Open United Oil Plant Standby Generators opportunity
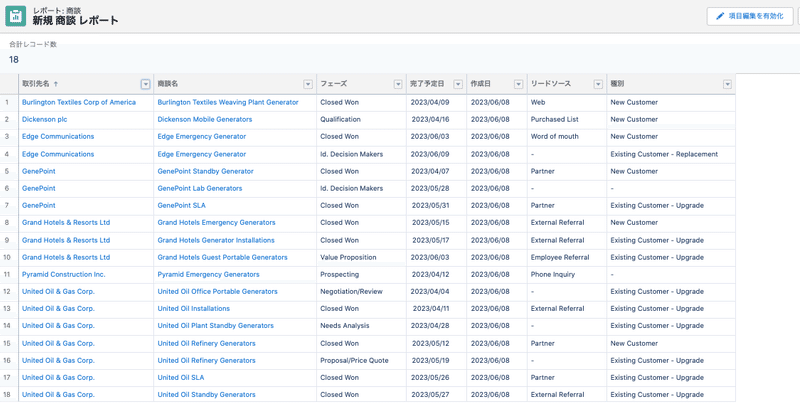Screen dimensions: 800x409 [215, 325]
